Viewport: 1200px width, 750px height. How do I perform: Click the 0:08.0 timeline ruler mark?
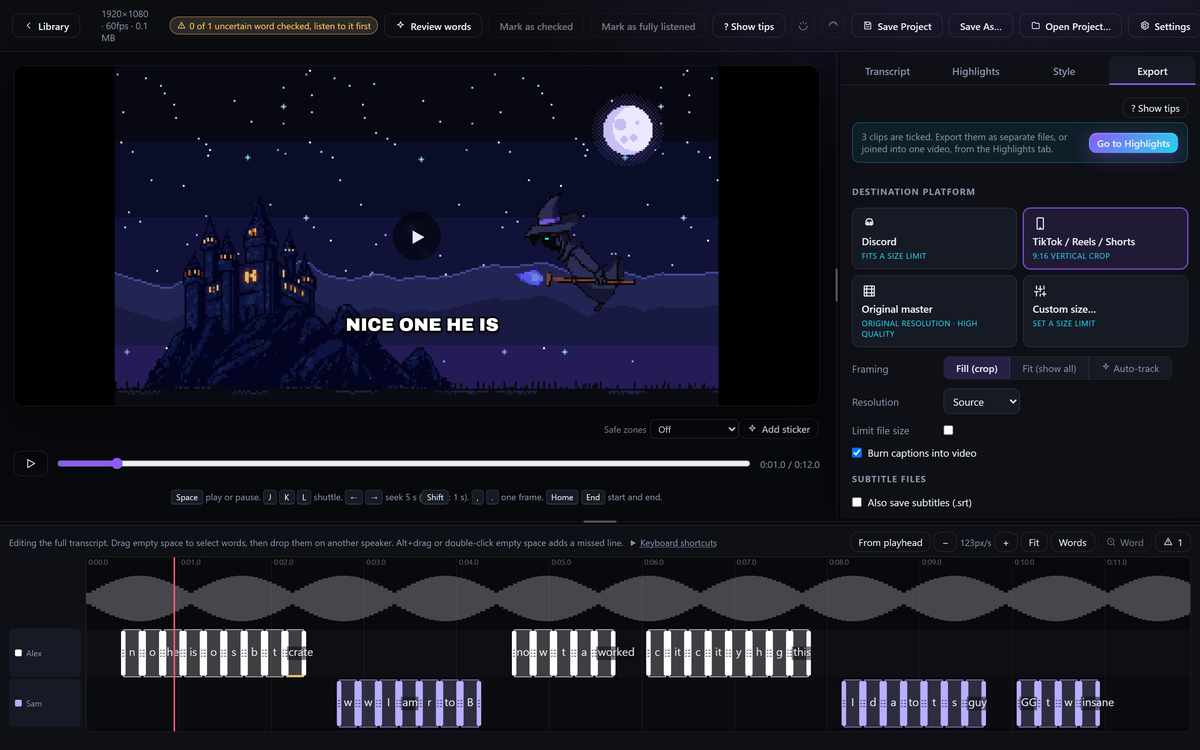tap(838, 562)
